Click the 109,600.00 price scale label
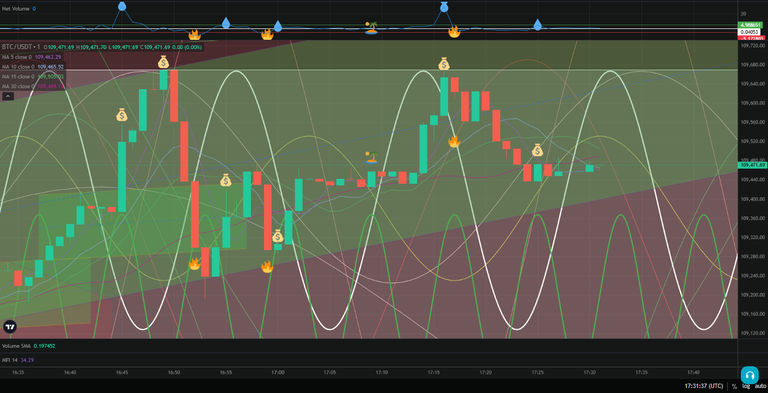 click(x=753, y=103)
